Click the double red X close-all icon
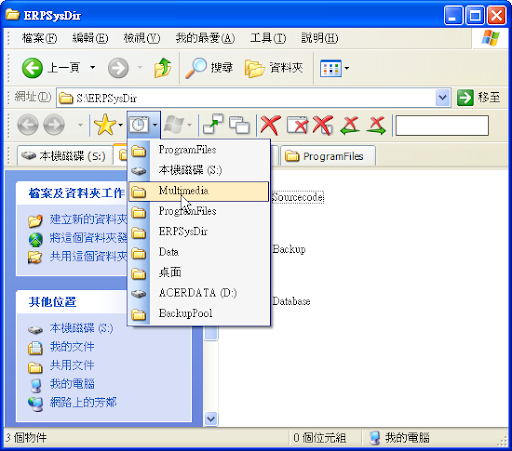 pos(323,125)
